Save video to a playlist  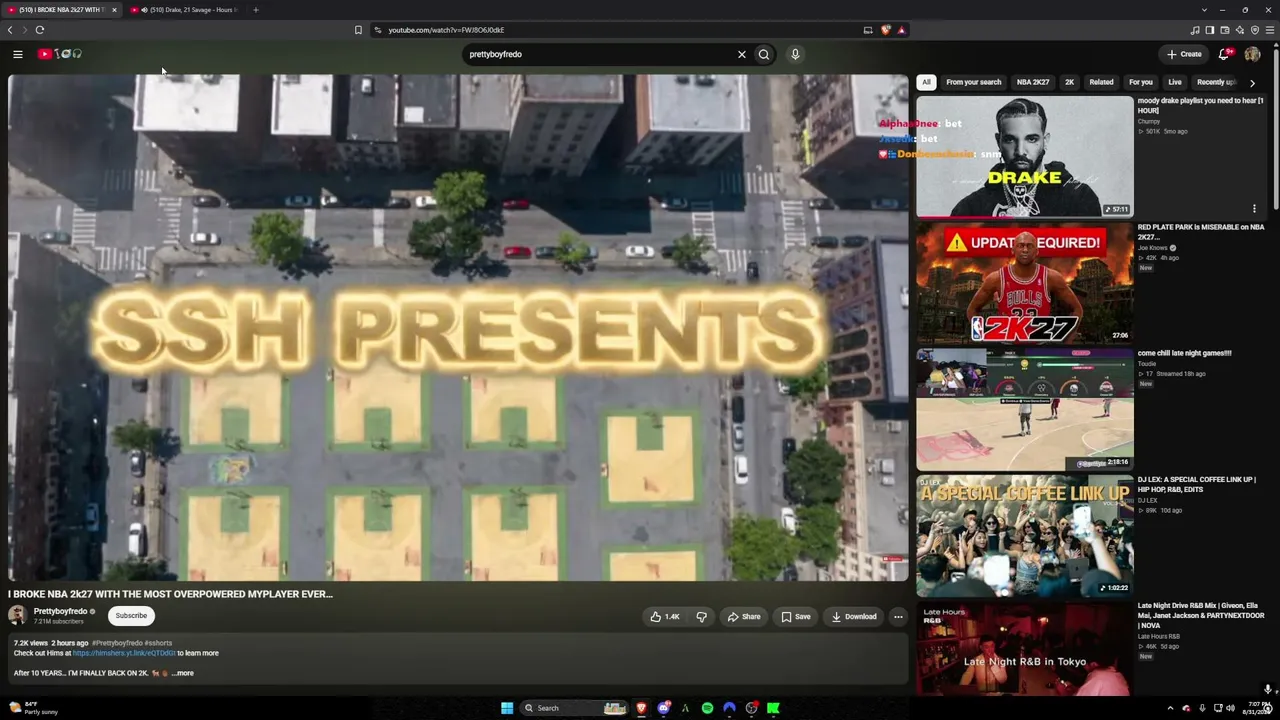click(x=796, y=617)
